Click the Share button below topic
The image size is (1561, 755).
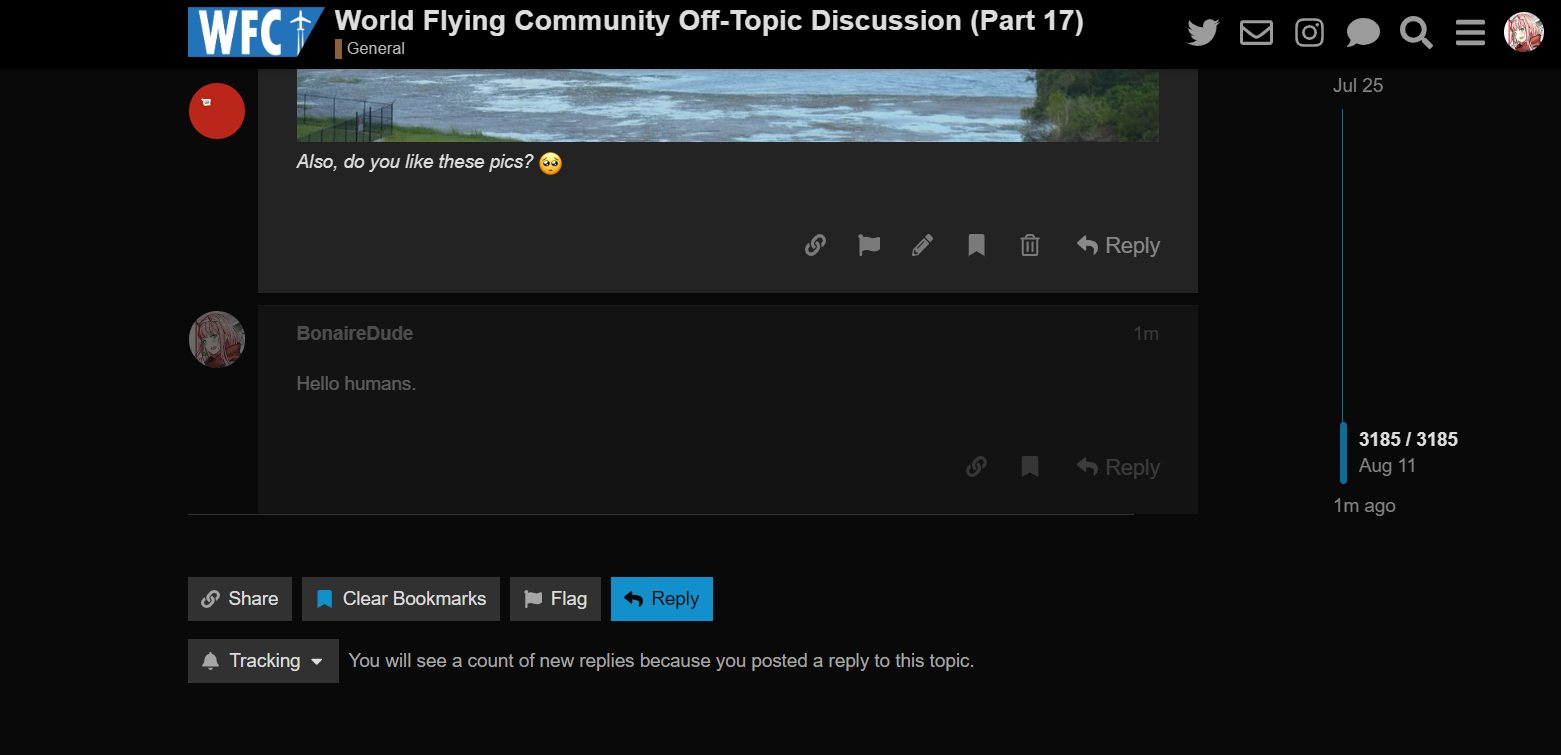[240, 599]
